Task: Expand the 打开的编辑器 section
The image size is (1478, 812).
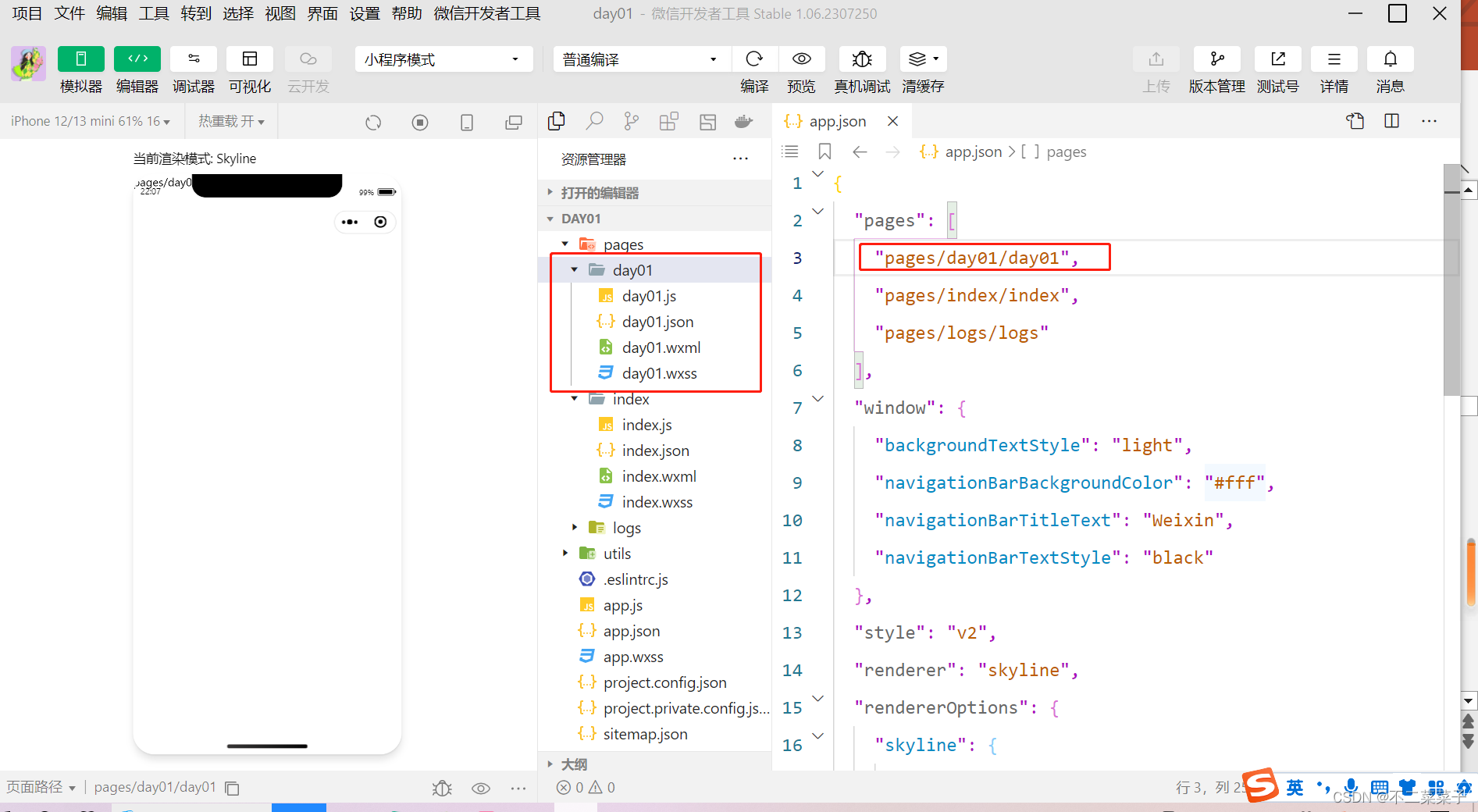Action: 654,193
